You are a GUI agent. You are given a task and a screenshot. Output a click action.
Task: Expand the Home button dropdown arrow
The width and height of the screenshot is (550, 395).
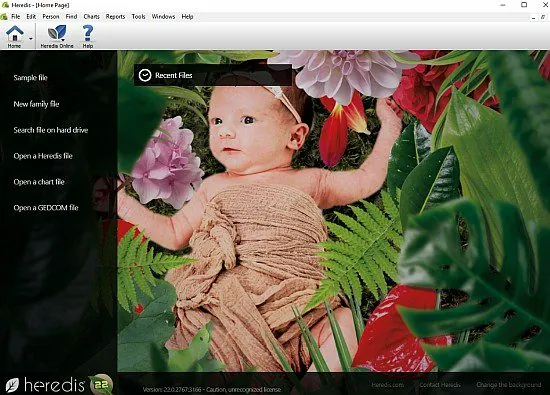coord(31,39)
